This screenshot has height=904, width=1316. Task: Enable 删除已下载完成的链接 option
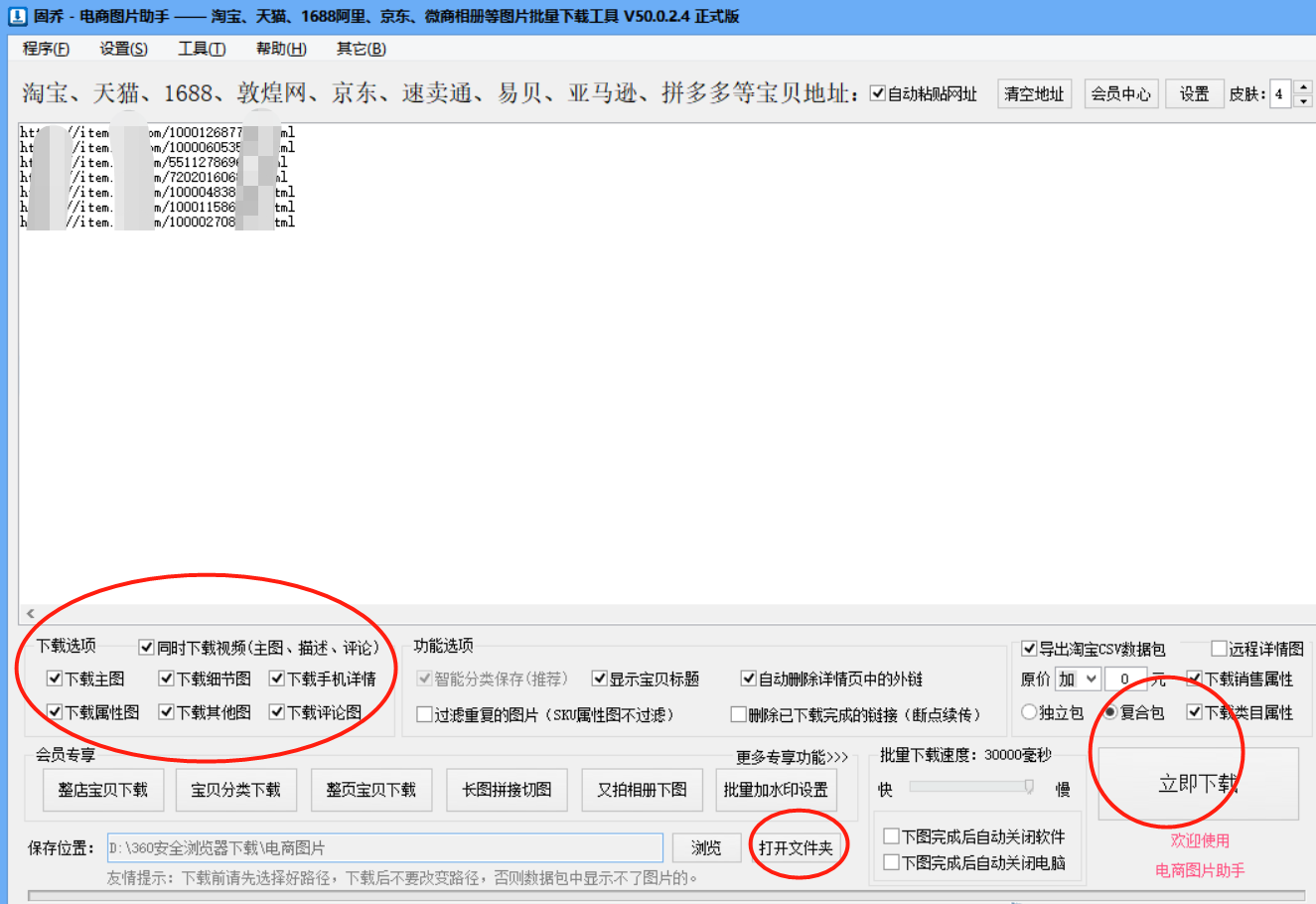pyautogui.click(x=738, y=714)
